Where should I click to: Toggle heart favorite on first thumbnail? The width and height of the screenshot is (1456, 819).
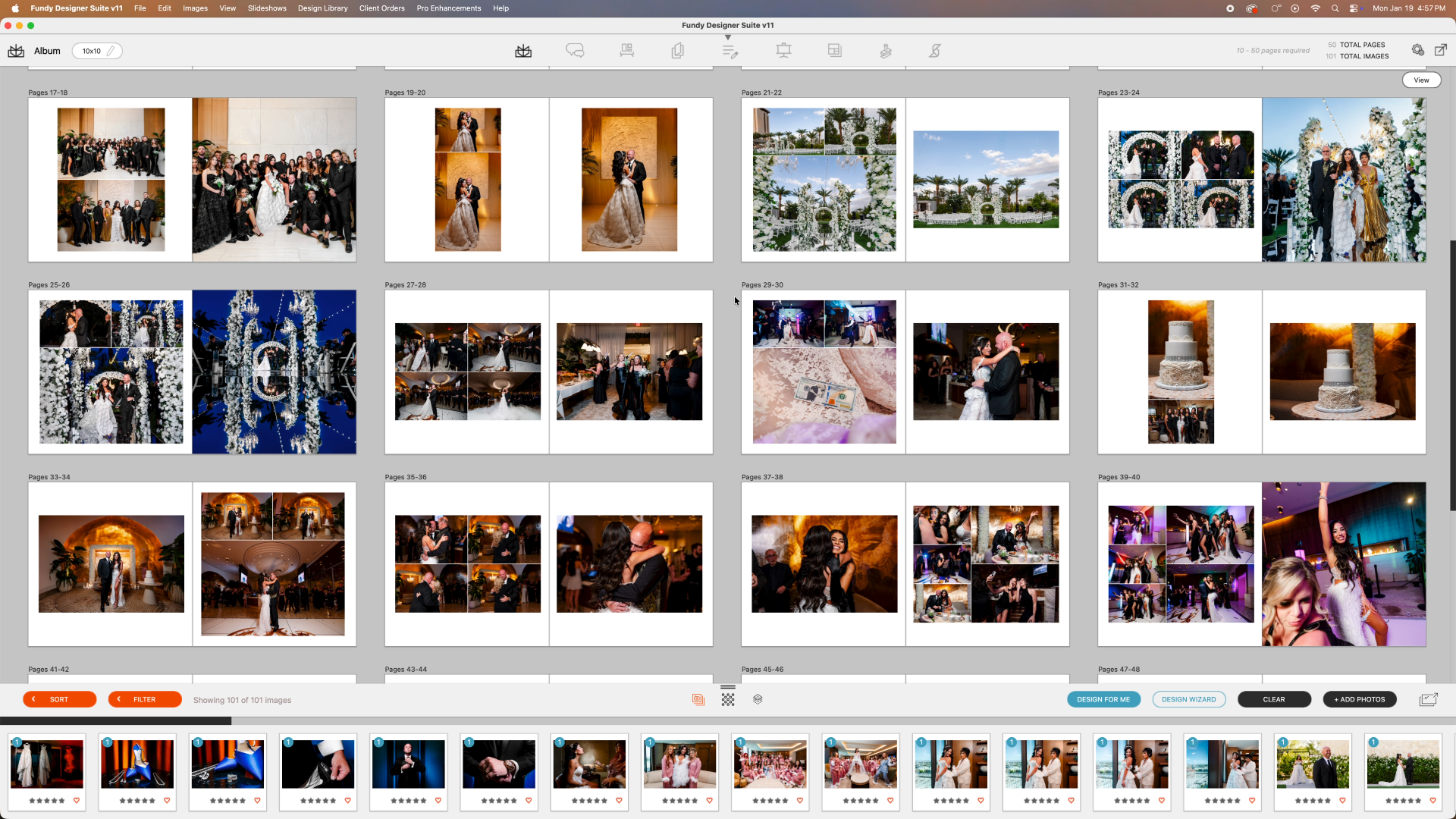pyautogui.click(x=77, y=801)
